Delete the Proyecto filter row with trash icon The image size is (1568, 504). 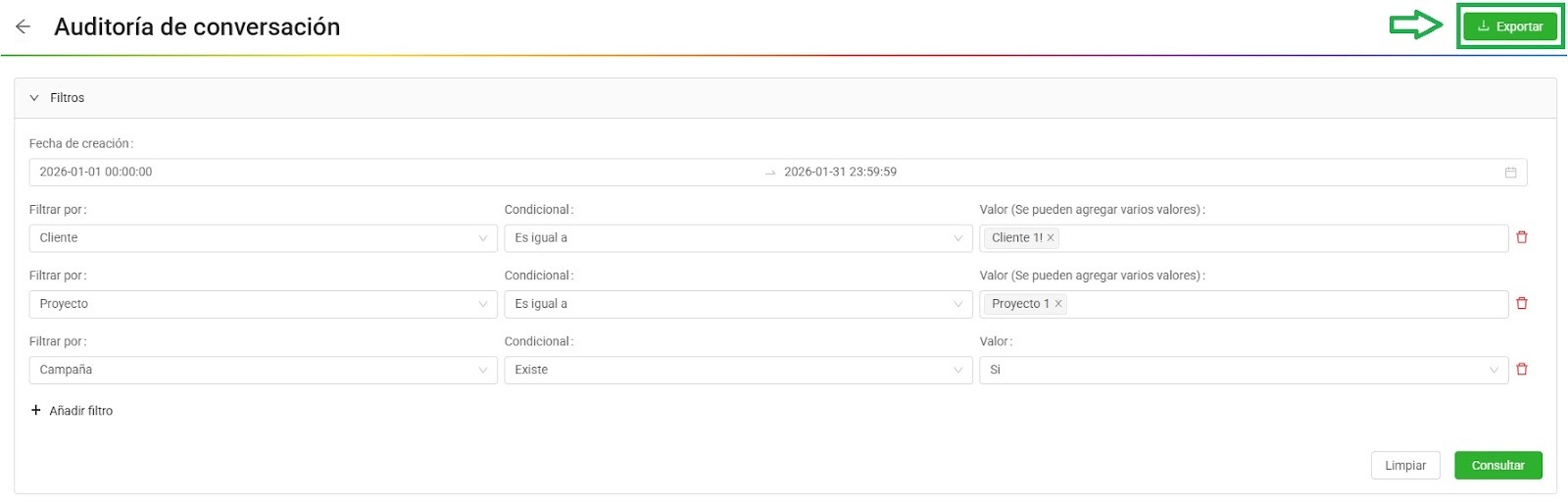(x=1522, y=303)
